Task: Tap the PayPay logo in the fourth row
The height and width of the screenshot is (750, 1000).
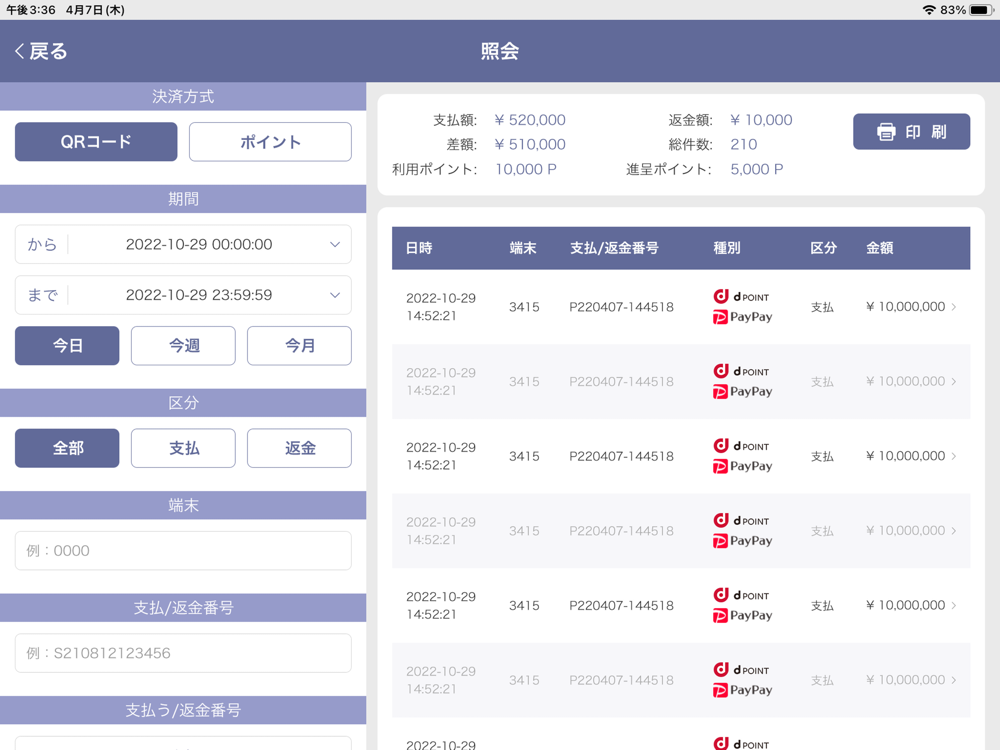Action: pos(742,541)
